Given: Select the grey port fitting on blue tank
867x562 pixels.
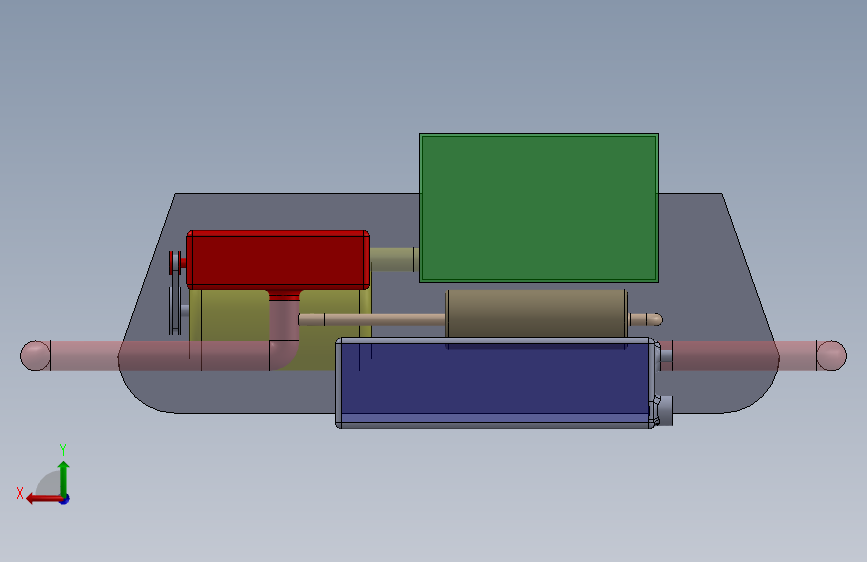Looking at the screenshot, I should 665,410.
